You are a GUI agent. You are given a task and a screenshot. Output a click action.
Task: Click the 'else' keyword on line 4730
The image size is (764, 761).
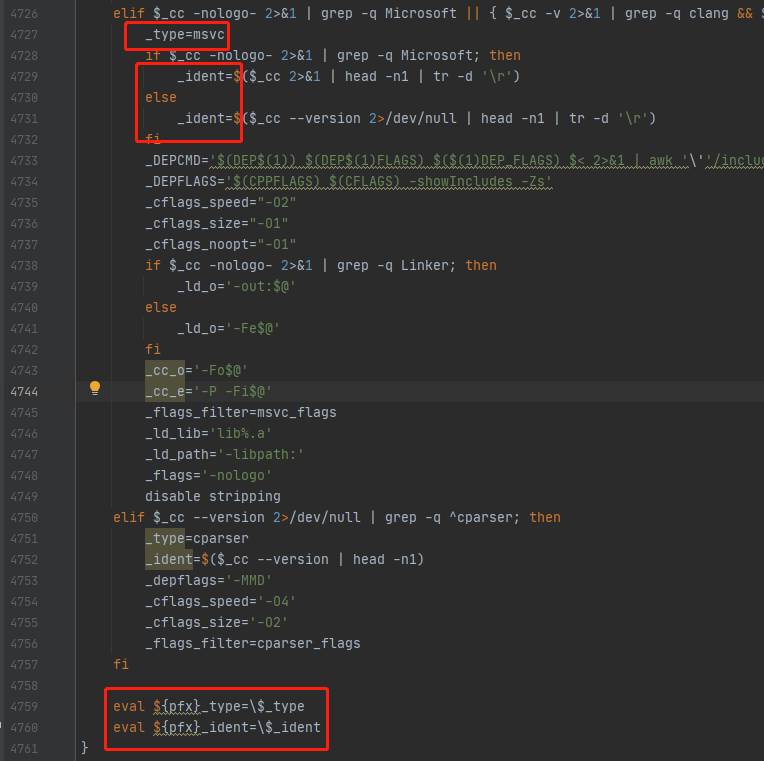click(161, 98)
